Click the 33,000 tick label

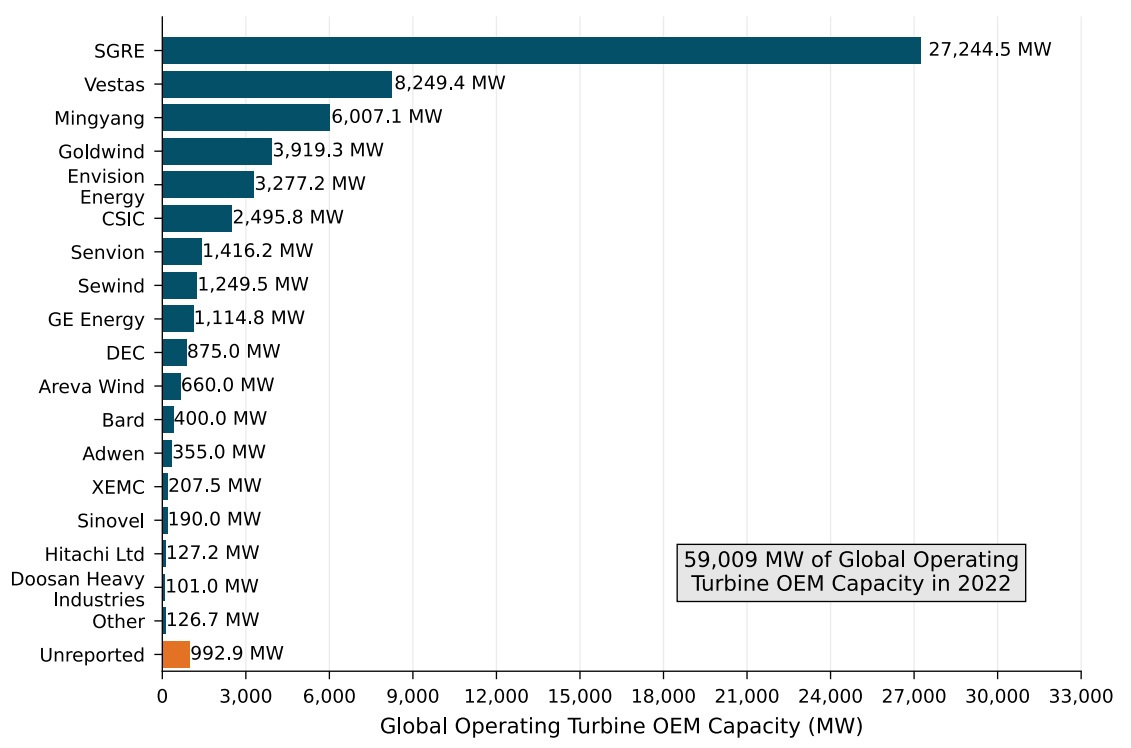[x=1080, y=695]
